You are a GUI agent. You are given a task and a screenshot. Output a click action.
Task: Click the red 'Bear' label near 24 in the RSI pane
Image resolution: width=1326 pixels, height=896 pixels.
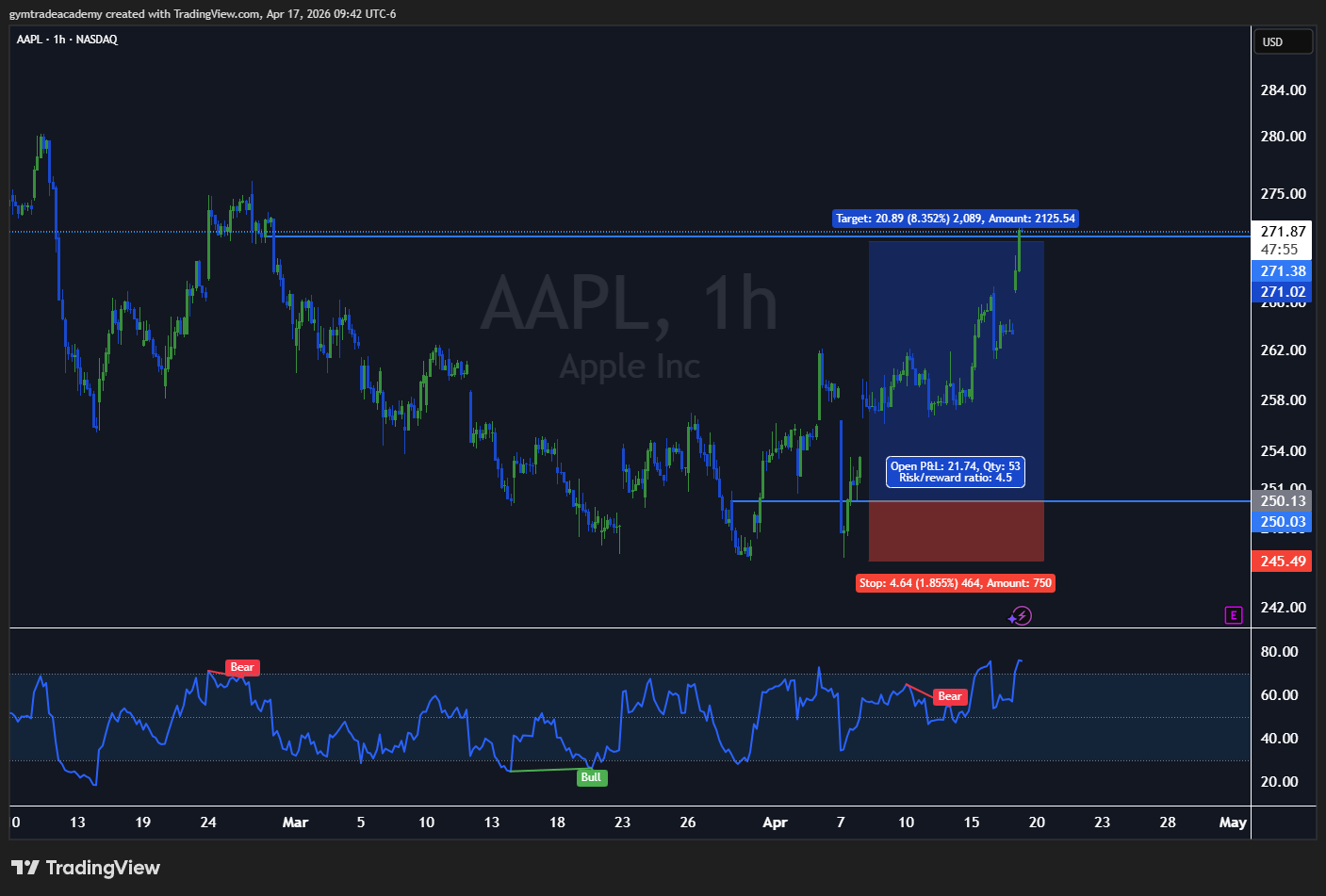pyautogui.click(x=242, y=667)
